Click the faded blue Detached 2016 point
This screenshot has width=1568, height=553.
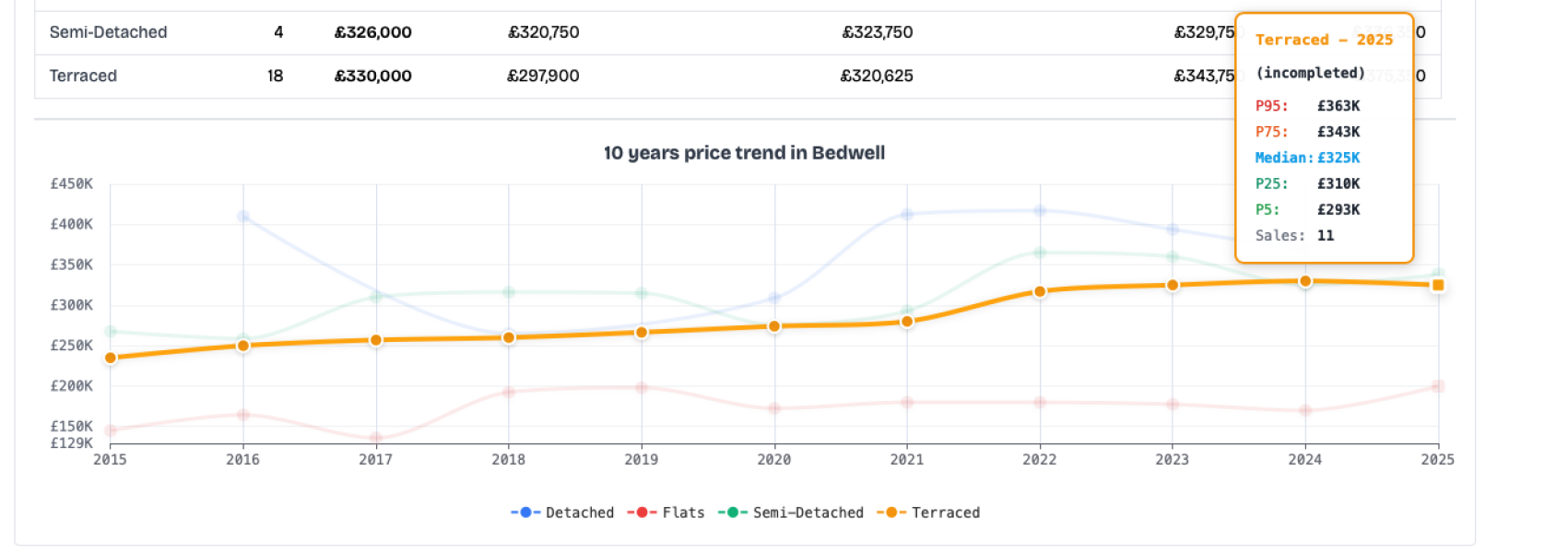click(x=243, y=217)
